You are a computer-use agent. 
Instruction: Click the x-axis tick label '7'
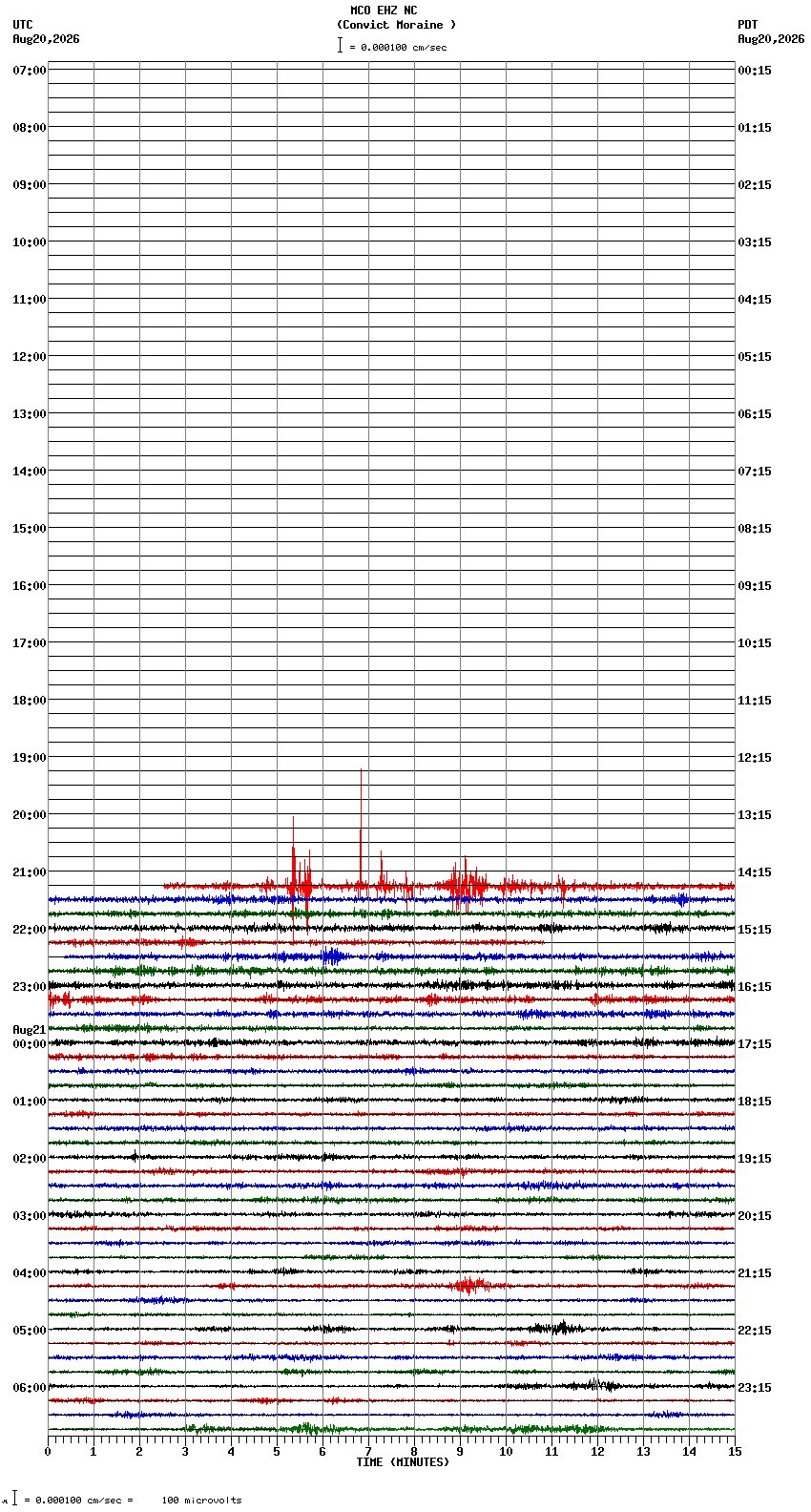click(368, 1452)
